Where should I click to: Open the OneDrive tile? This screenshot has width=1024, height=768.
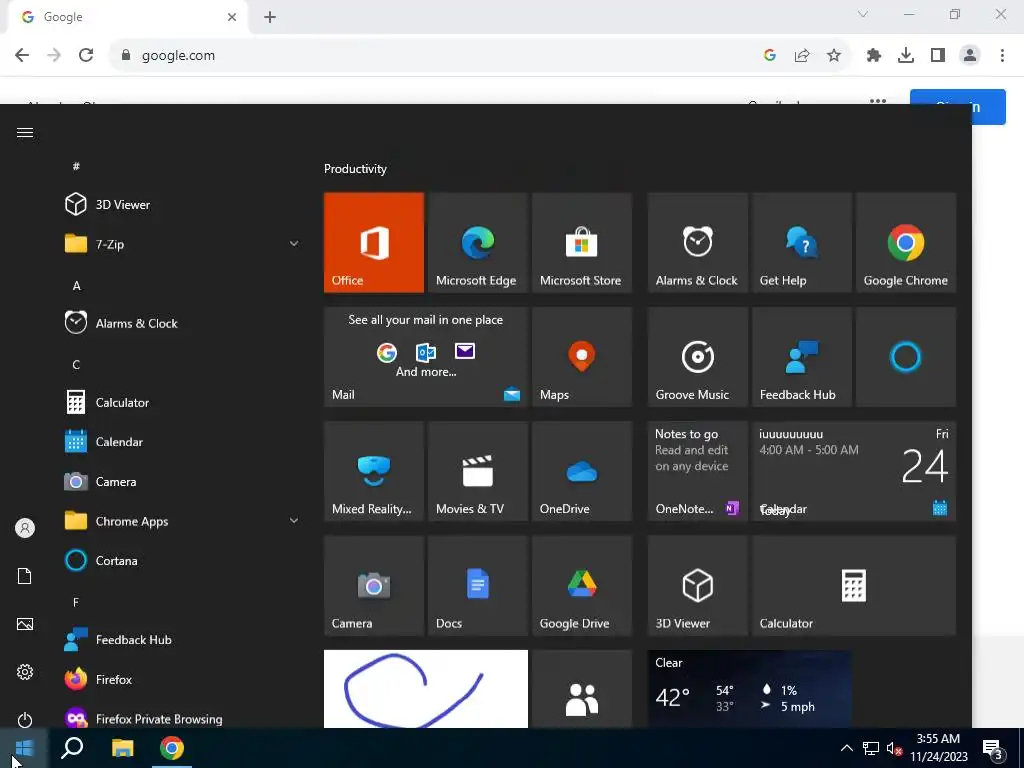[x=582, y=472]
